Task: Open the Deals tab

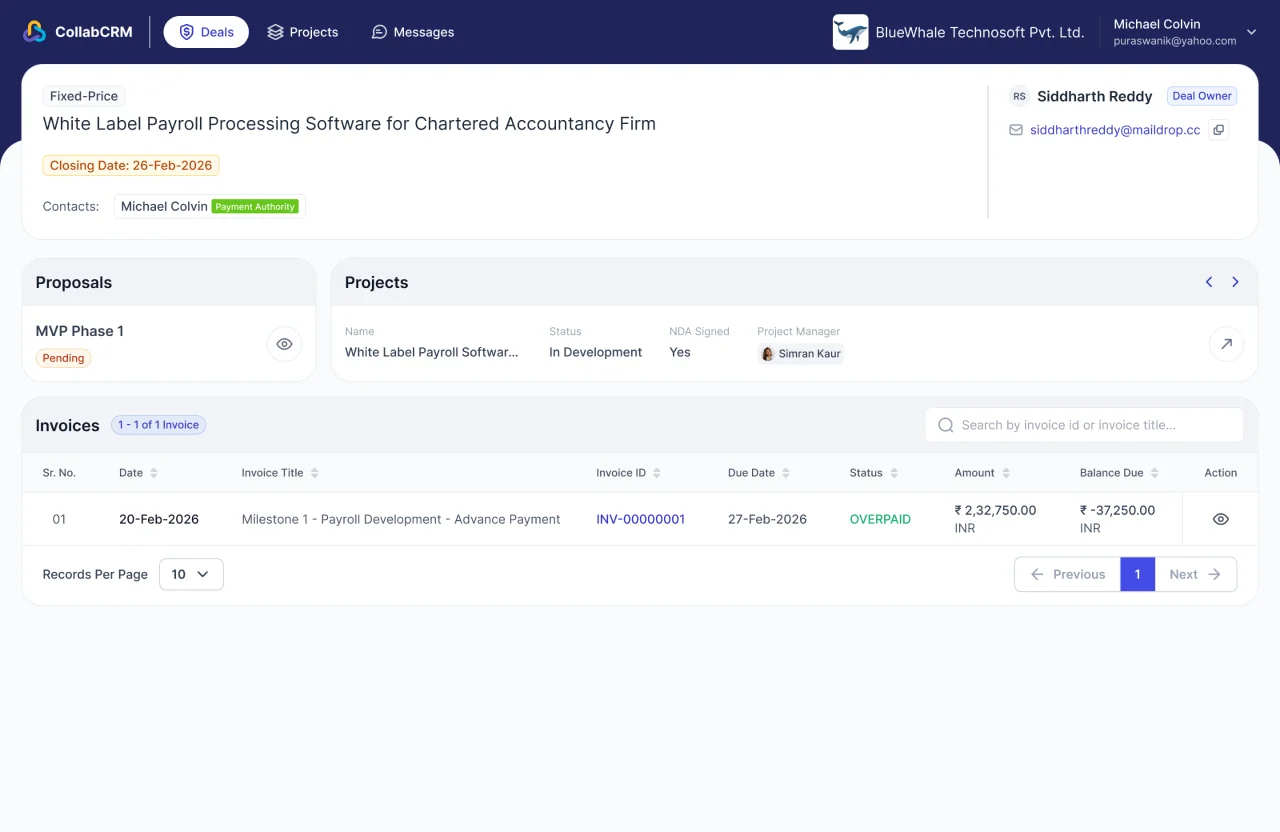Action: tap(206, 32)
